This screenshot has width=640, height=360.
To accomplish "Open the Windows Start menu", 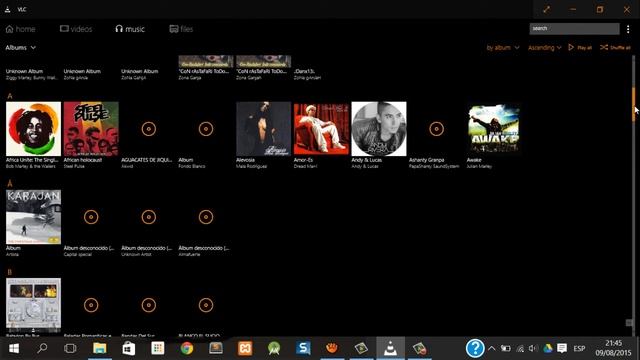I will 14,348.
